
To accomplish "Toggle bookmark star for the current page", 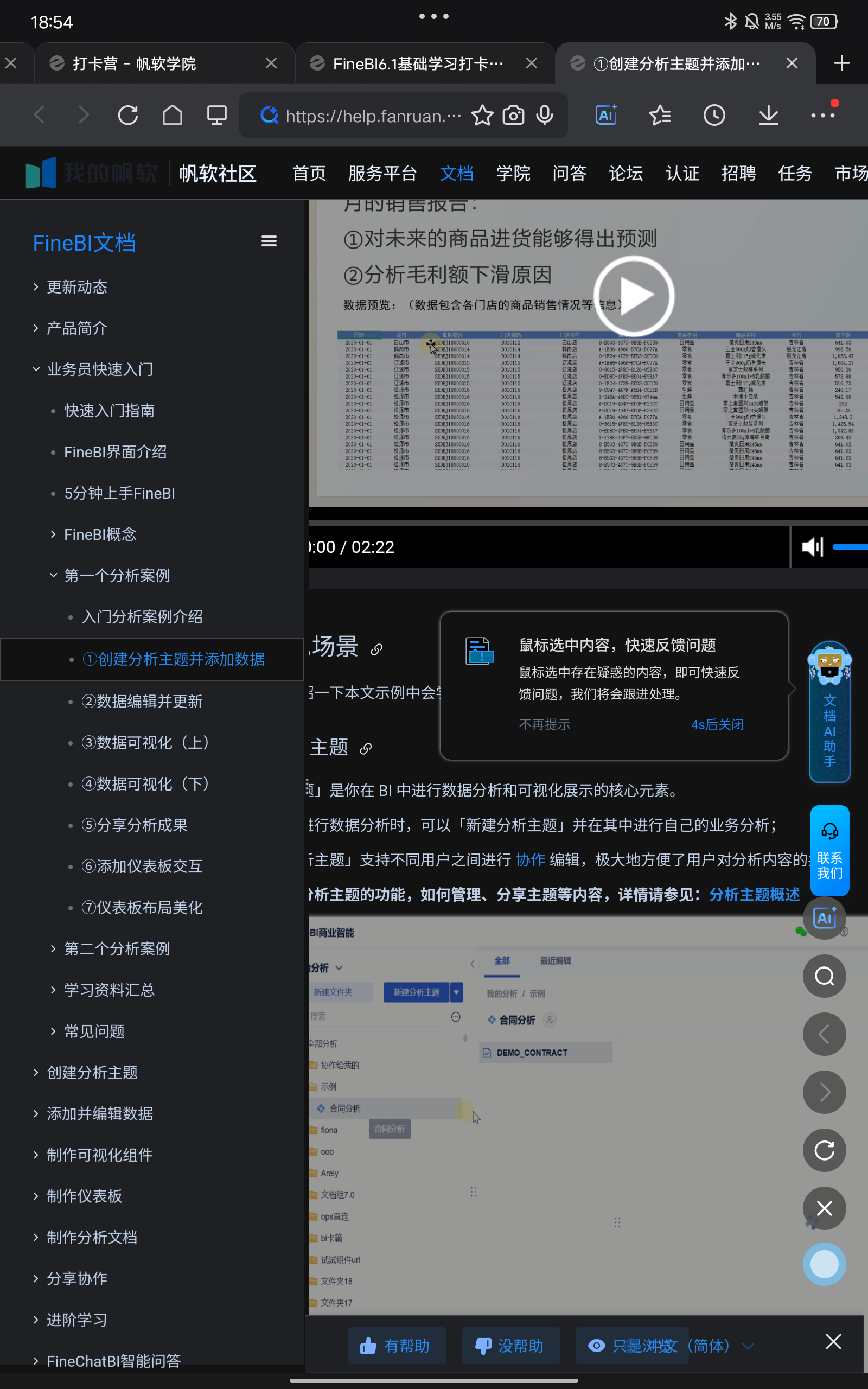I will (x=482, y=115).
